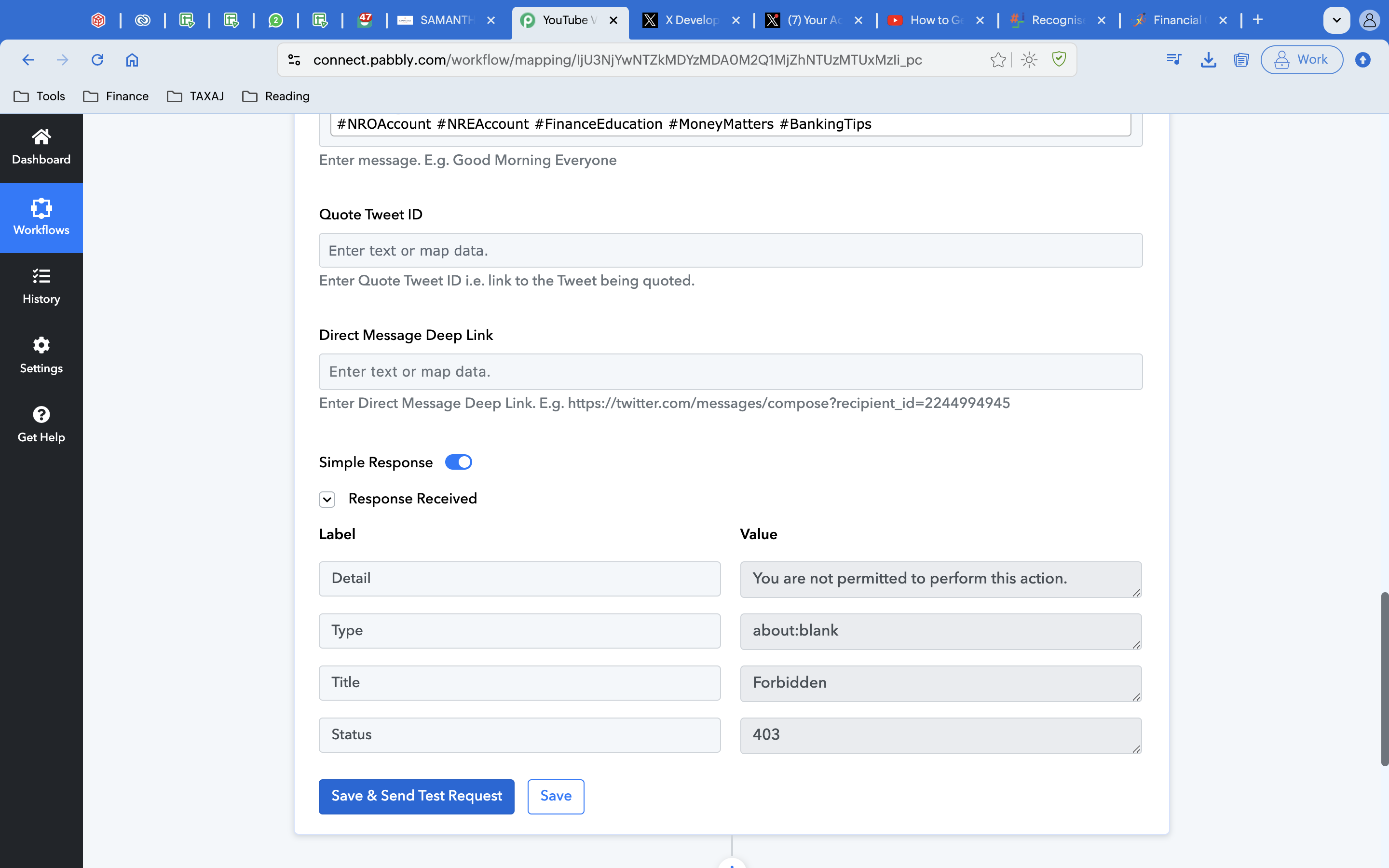Bookmark this page with star icon

tap(998, 60)
